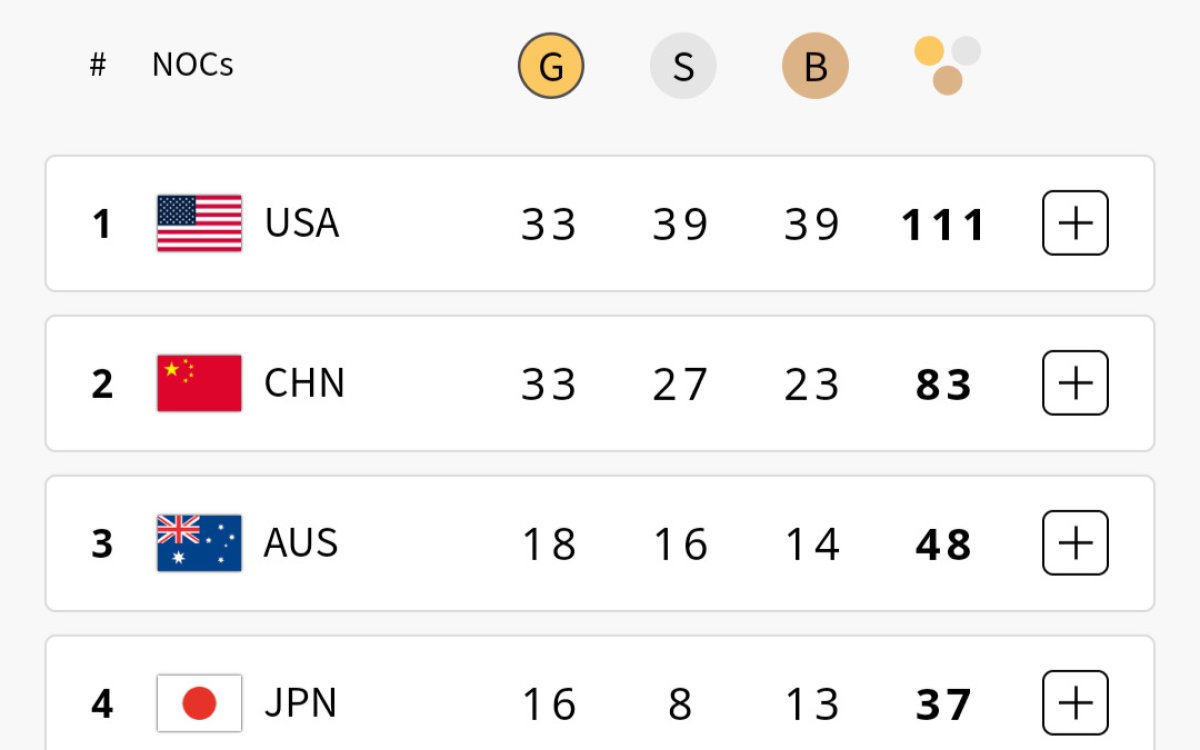Click the # rank column header

pyautogui.click(x=97, y=65)
